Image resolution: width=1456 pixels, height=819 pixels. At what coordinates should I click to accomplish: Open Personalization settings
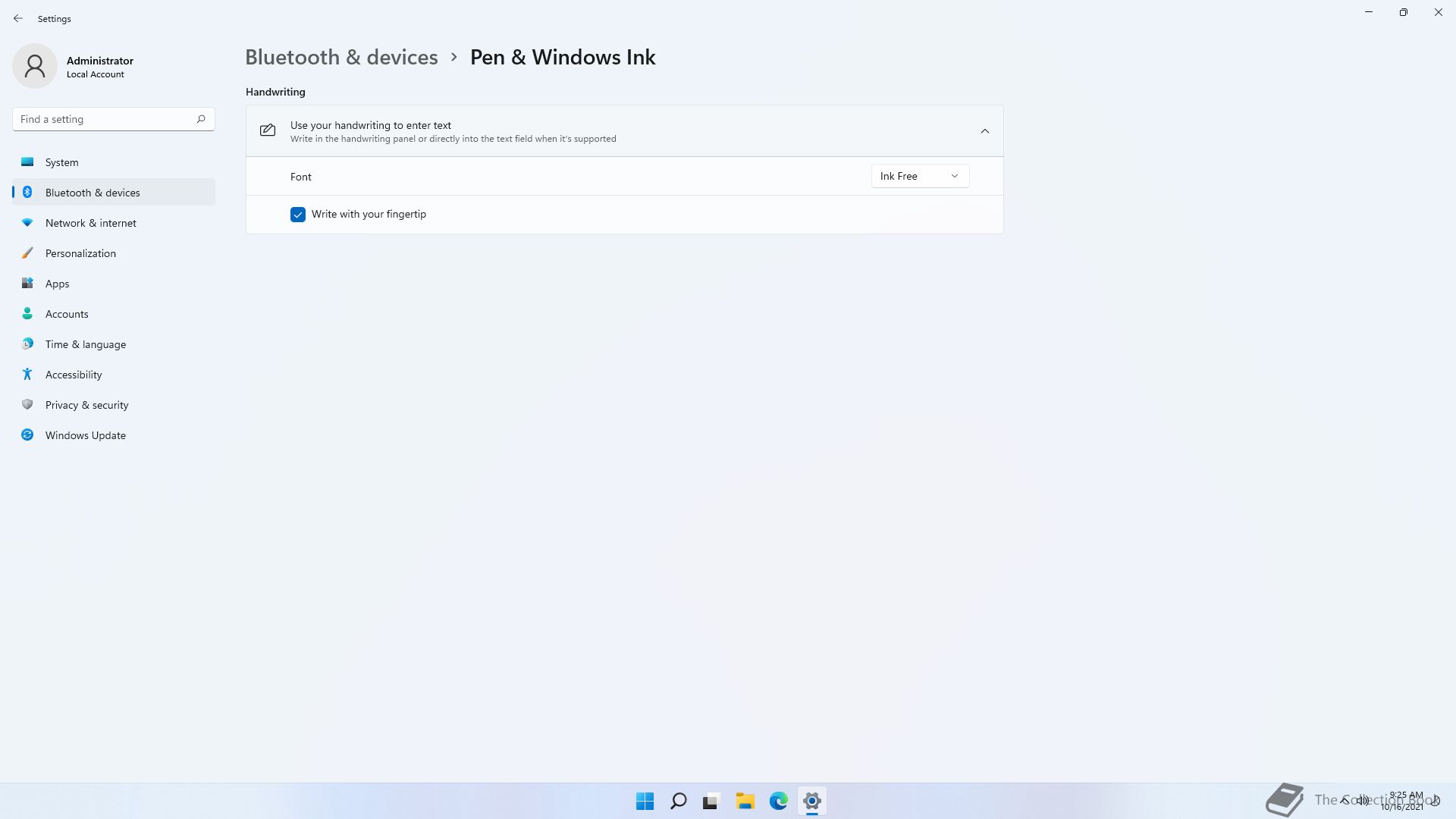pos(114,253)
